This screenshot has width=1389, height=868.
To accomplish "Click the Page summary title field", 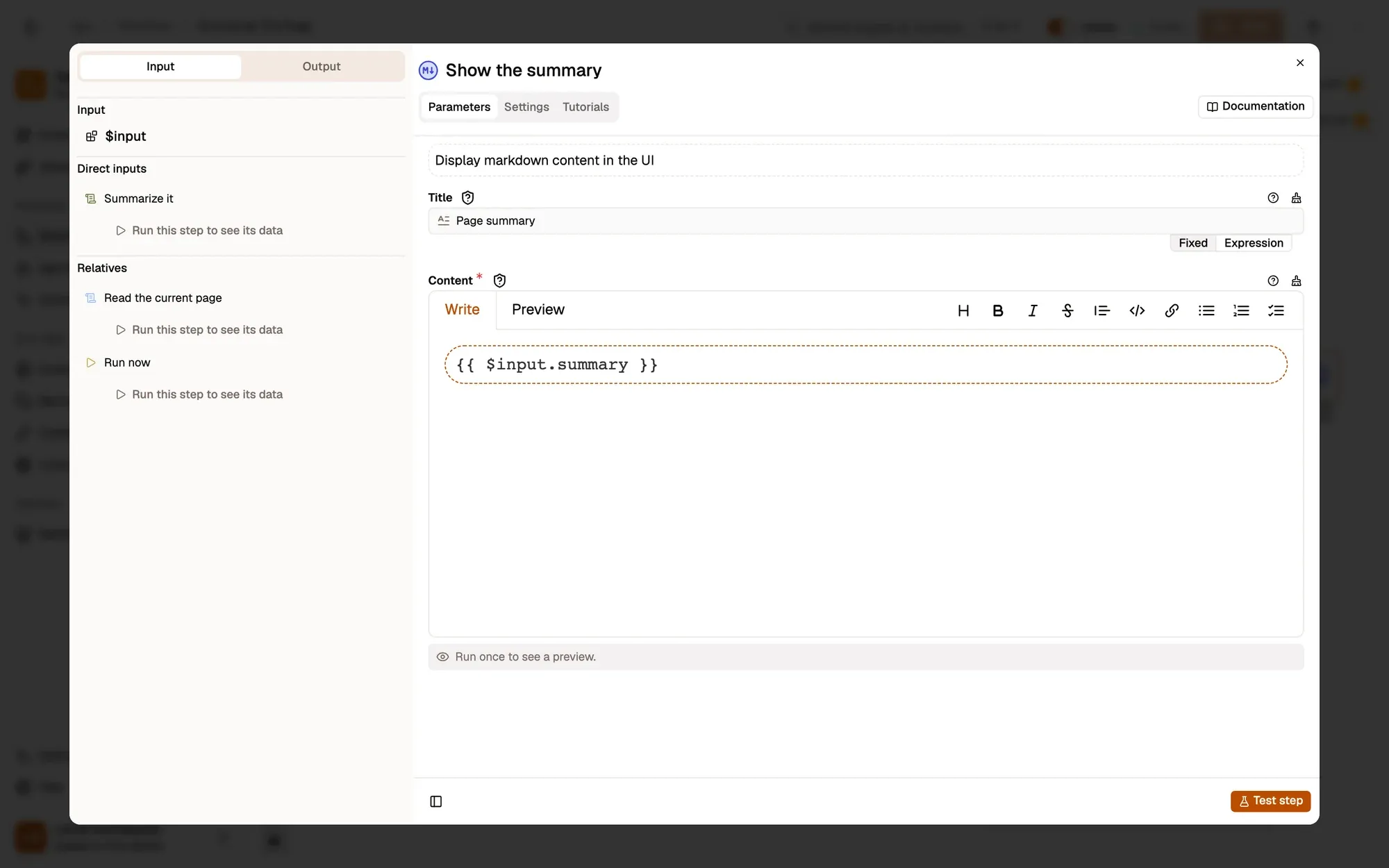I will click(x=865, y=221).
